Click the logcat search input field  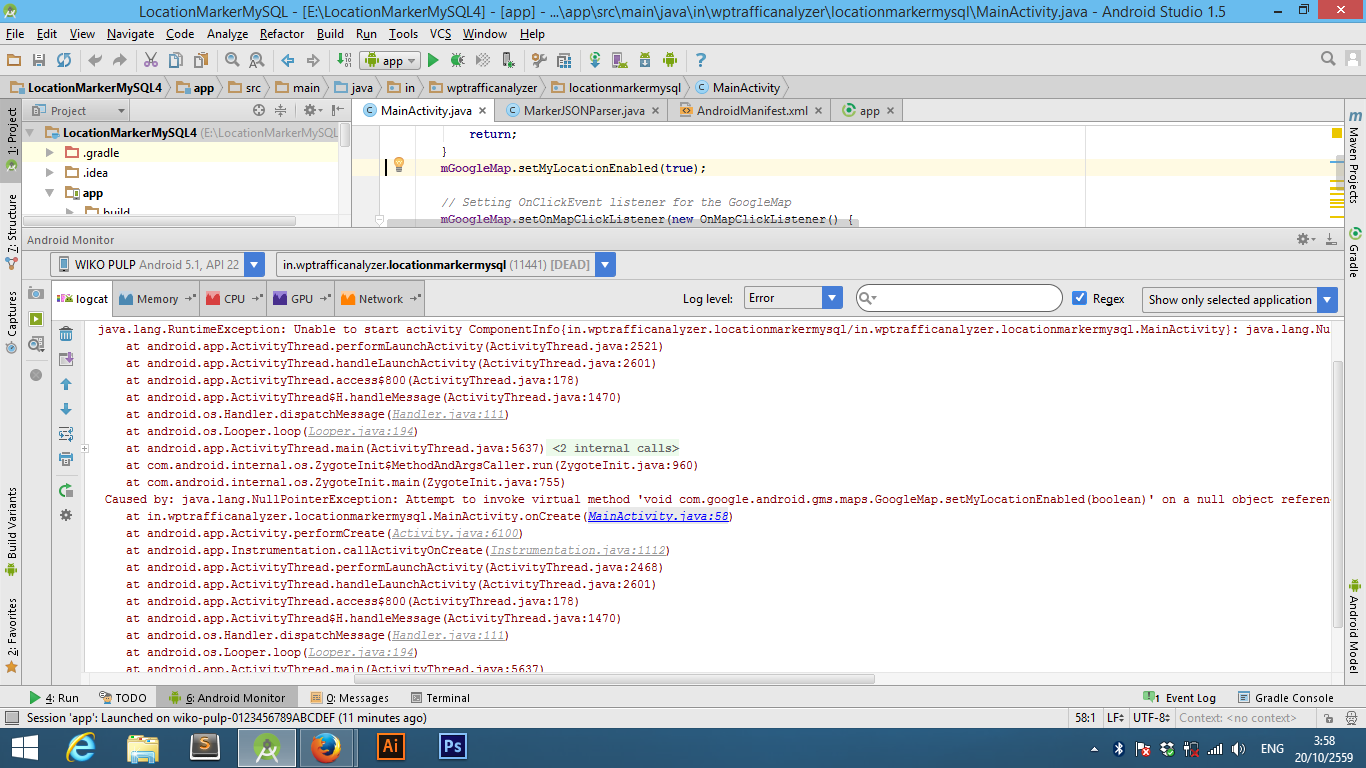coord(959,298)
